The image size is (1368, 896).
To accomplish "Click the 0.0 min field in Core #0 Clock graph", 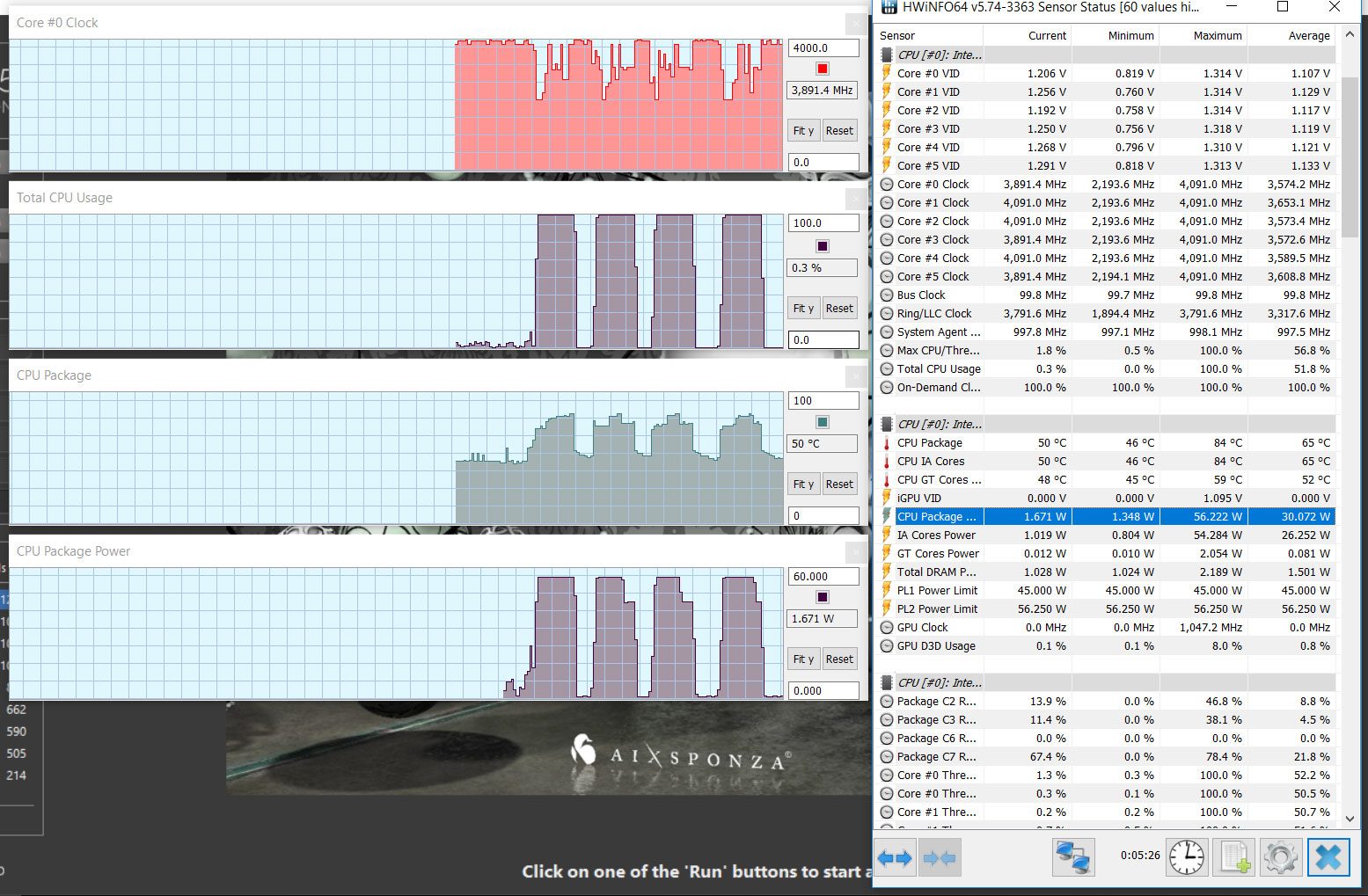I will (823, 162).
